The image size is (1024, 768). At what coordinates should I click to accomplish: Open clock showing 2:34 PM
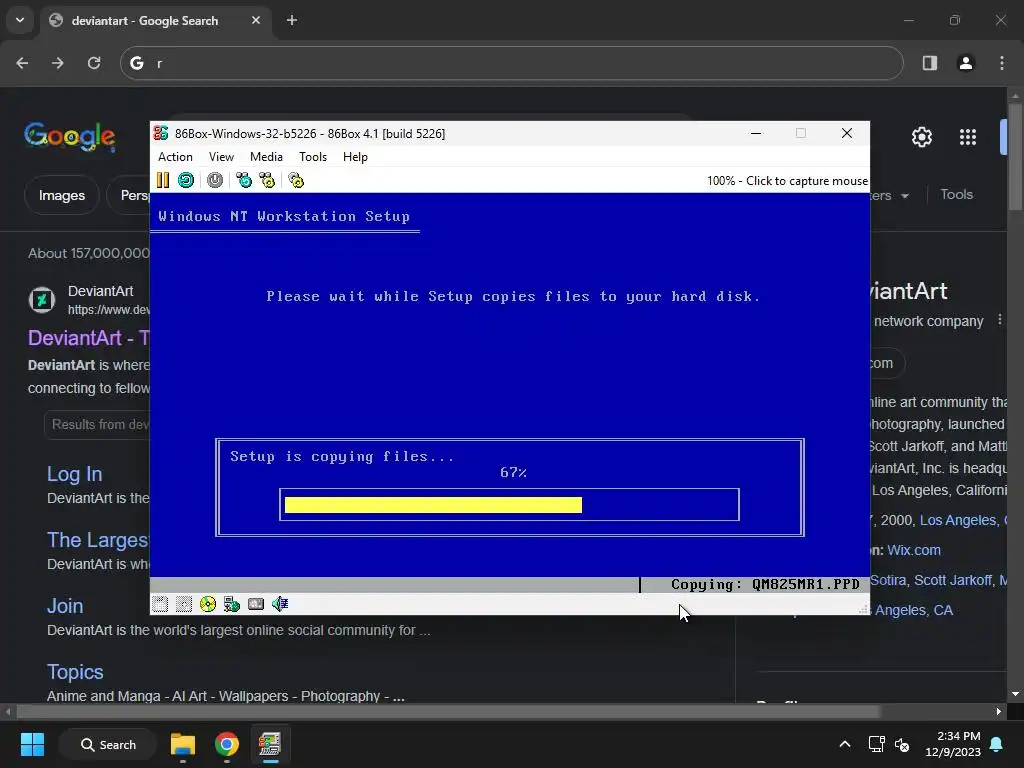[x=953, y=744]
